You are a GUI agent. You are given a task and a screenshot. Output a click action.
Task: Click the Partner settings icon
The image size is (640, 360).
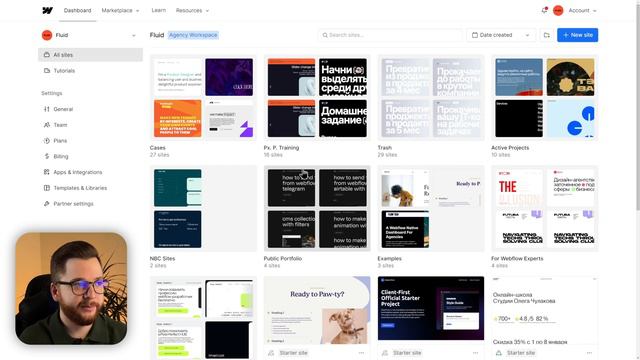pyautogui.click(x=47, y=204)
